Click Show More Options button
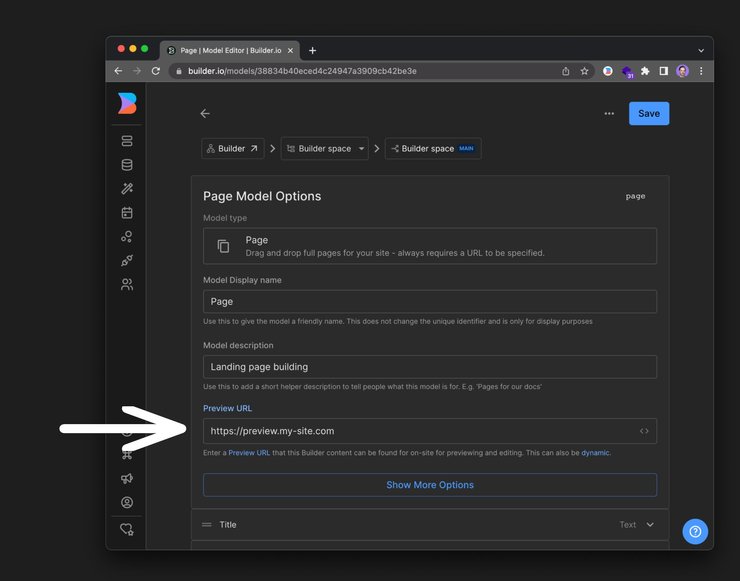 pyautogui.click(x=430, y=485)
